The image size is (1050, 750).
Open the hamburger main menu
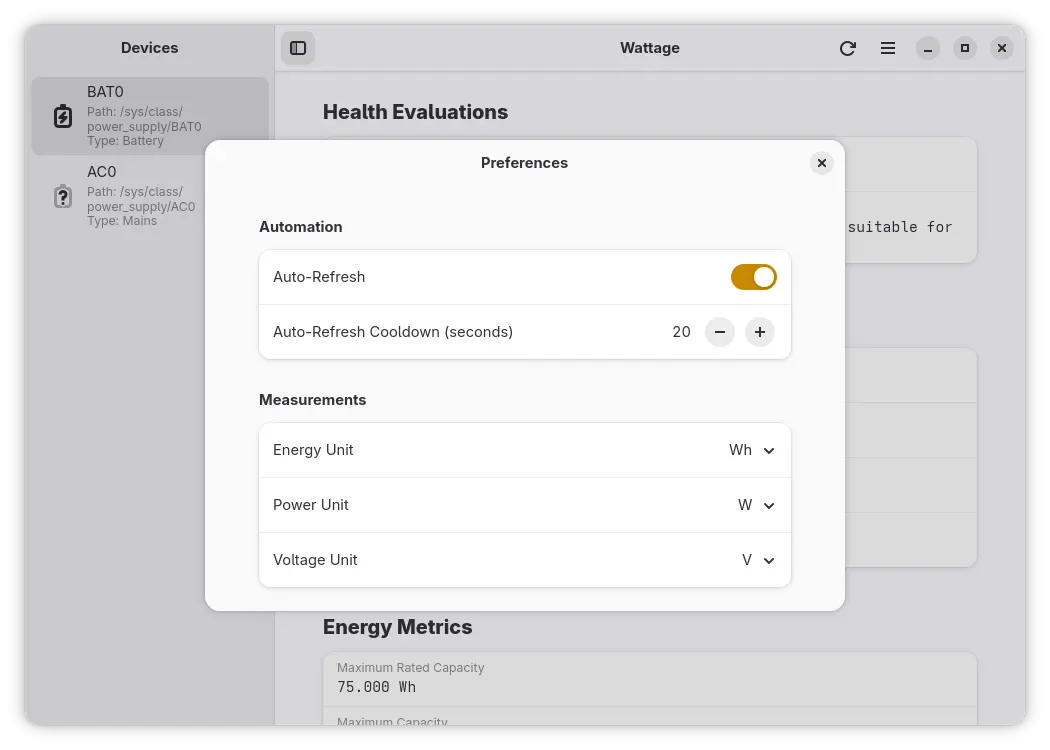(888, 48)
